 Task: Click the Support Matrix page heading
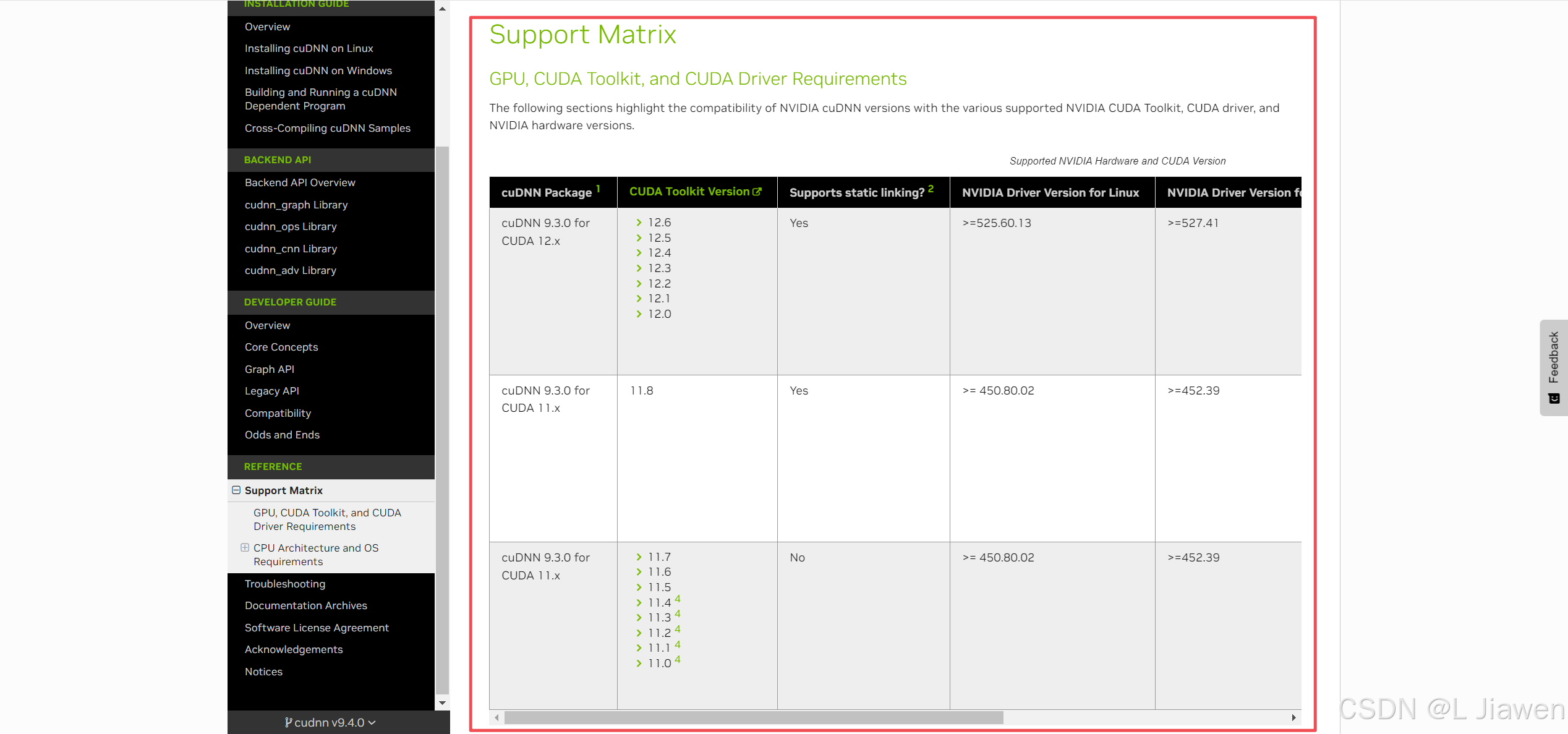pyautogui.click(x=582, y=34)
